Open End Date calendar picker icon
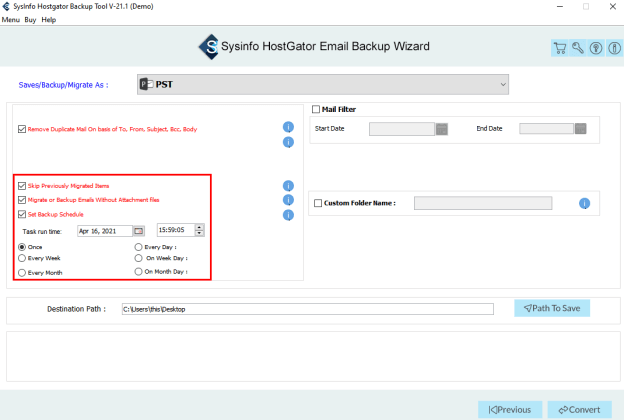This screenshot has height=420, width=624. coord(581,129)
